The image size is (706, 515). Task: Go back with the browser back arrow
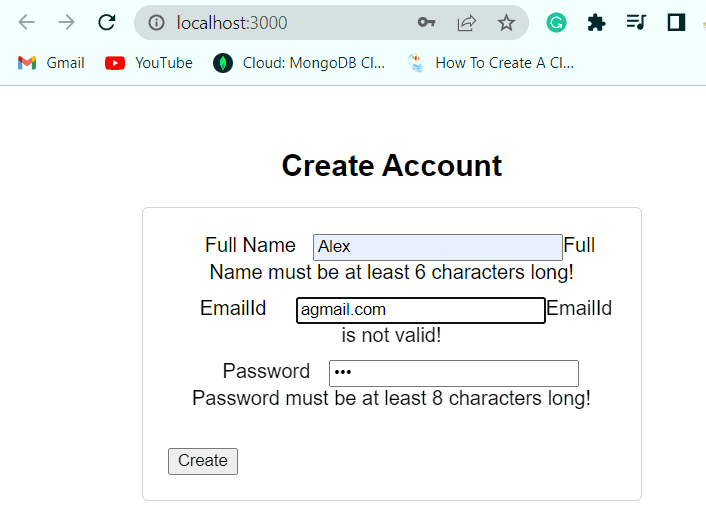click(27, 22)
